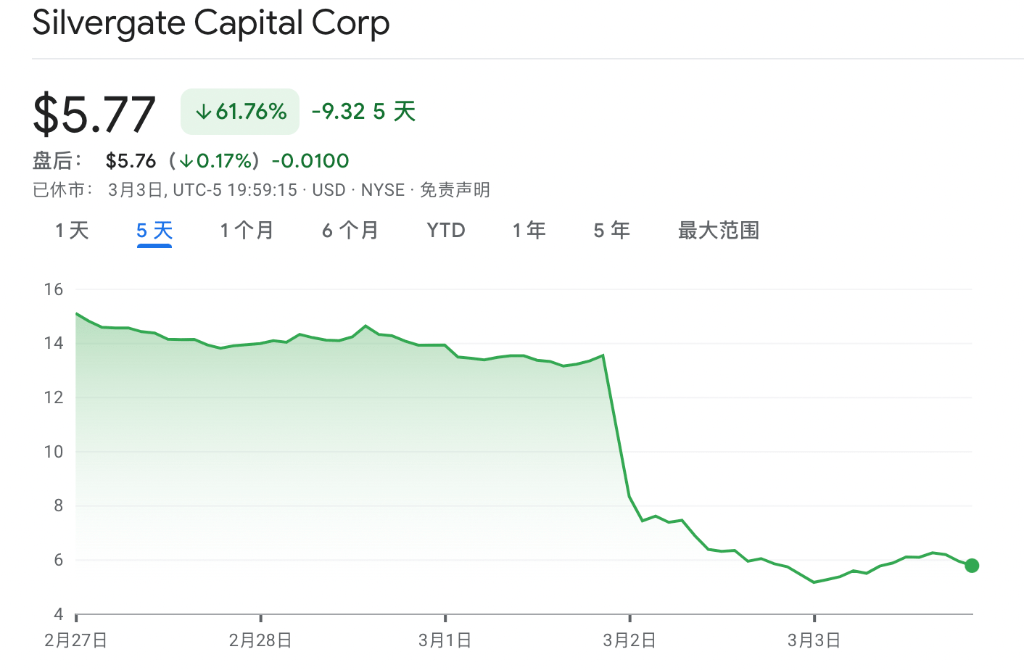The width and height of the screenshot is (1024, 670).
Task: Switch to the 5天 range tab
Action: click(155, 231)
